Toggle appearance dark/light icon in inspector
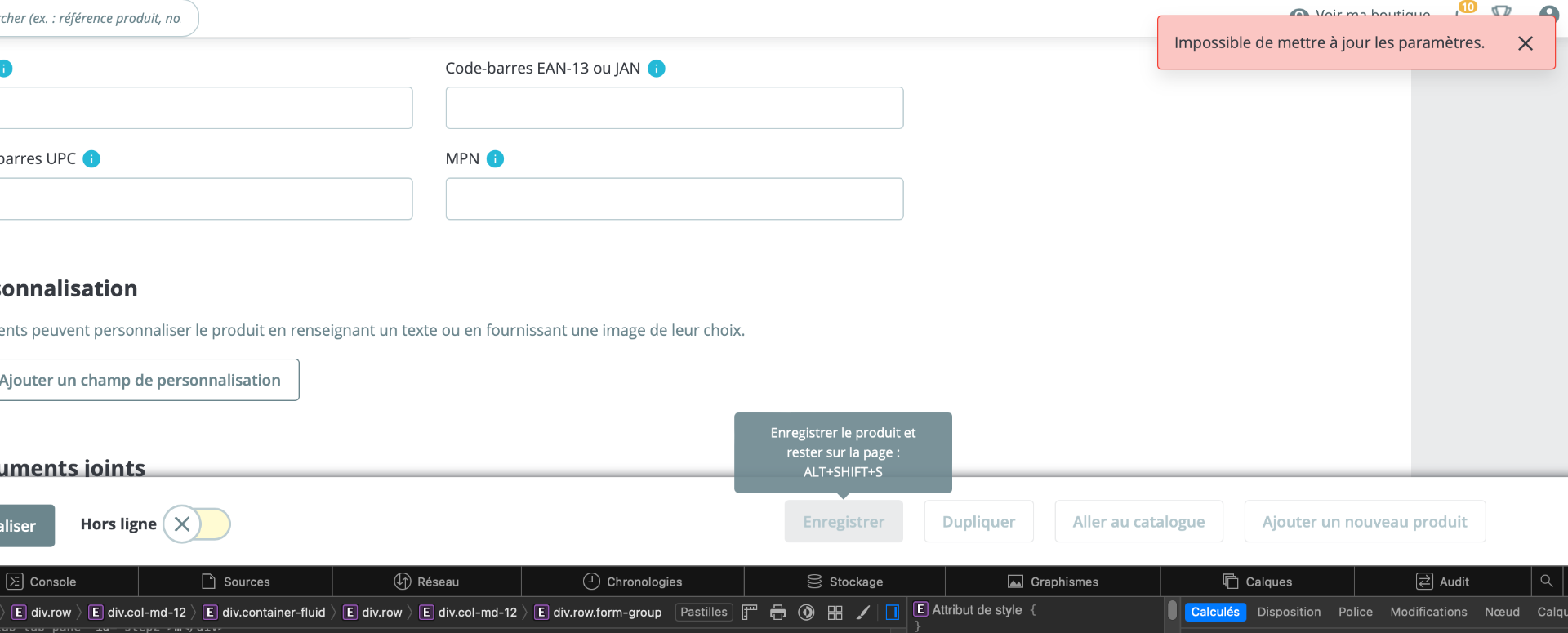The width and height of the screenshot is (1568, 633). point(806,613)
